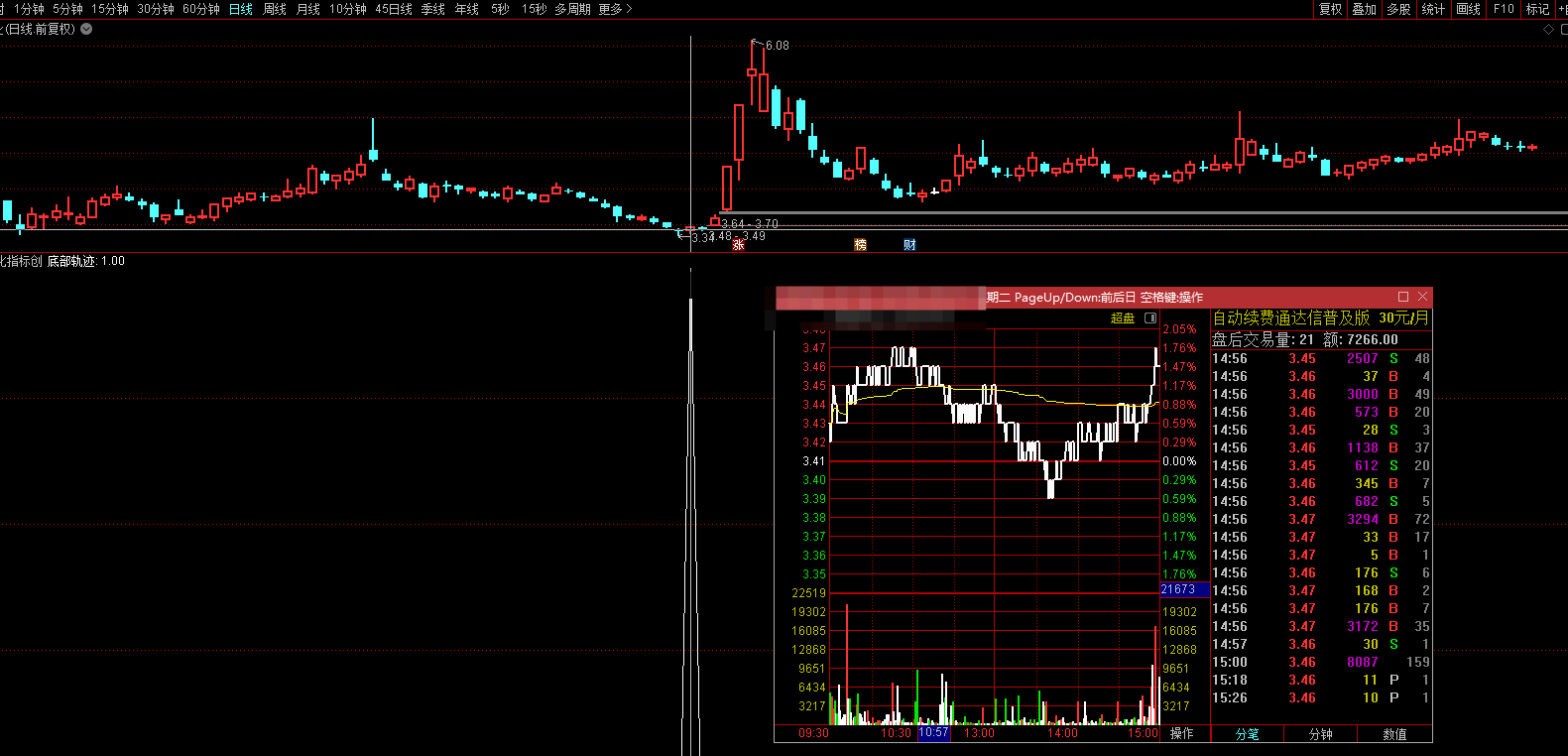This screenshot has width=1568, height=756.
Task: Select the 数值 tab in the popup
Action: coord(1394,734)
